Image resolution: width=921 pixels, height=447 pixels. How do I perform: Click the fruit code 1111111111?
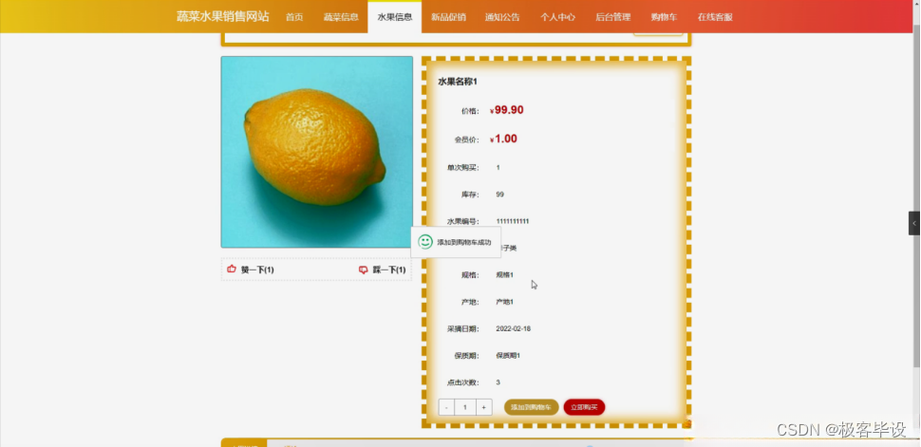click(512, 221)
